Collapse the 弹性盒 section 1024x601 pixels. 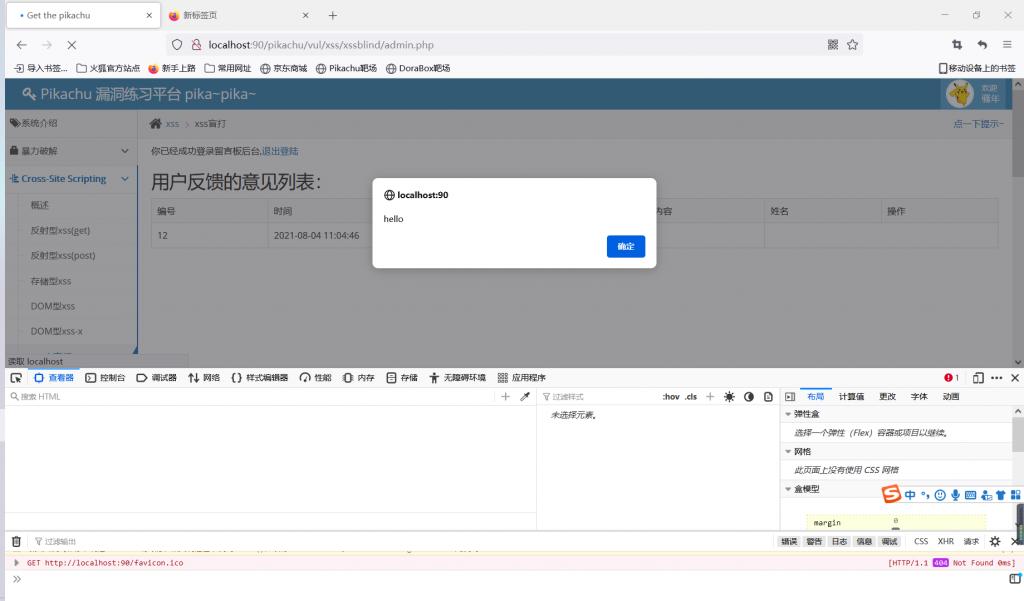coord(788,414)
